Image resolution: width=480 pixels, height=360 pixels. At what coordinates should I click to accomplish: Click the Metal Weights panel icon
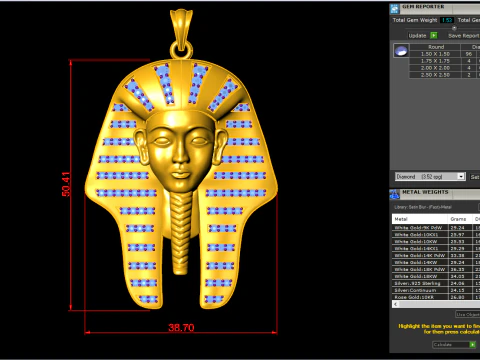coord(395,194)
